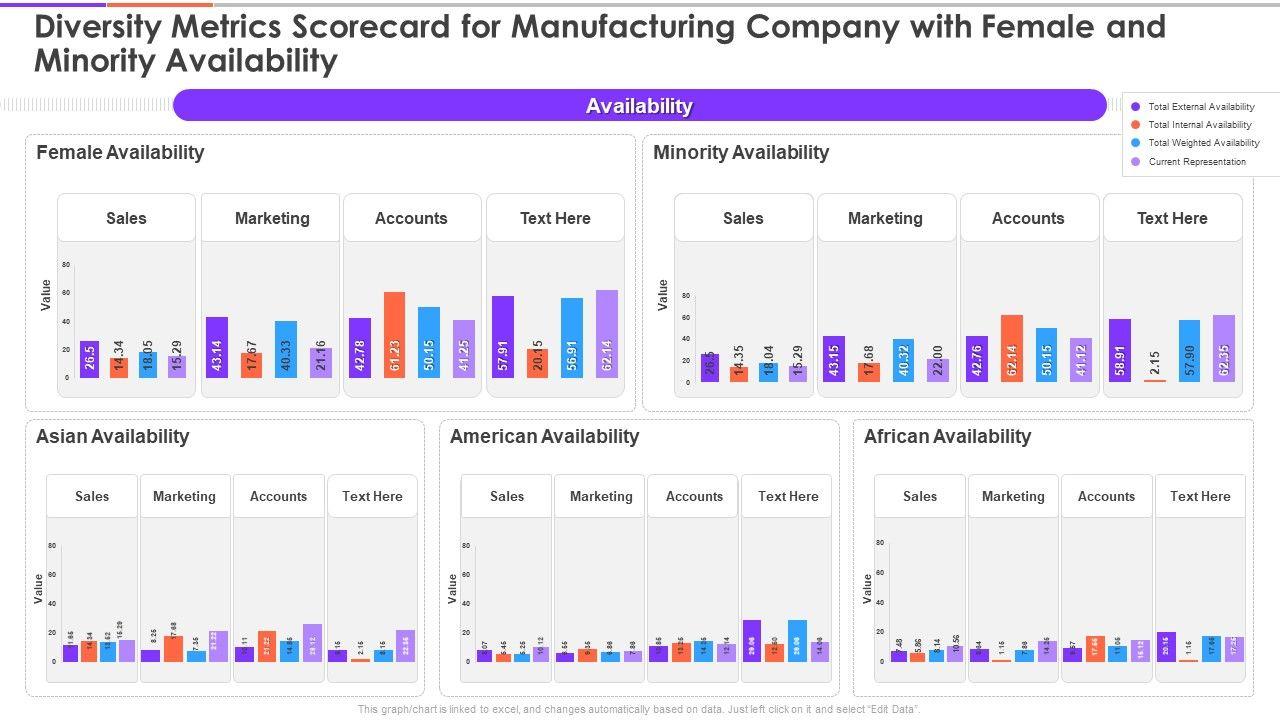The height and width of the screenshot is (720, 1280).
Task: Select Marketing header in Minority Availability panel
Action: 885,218
